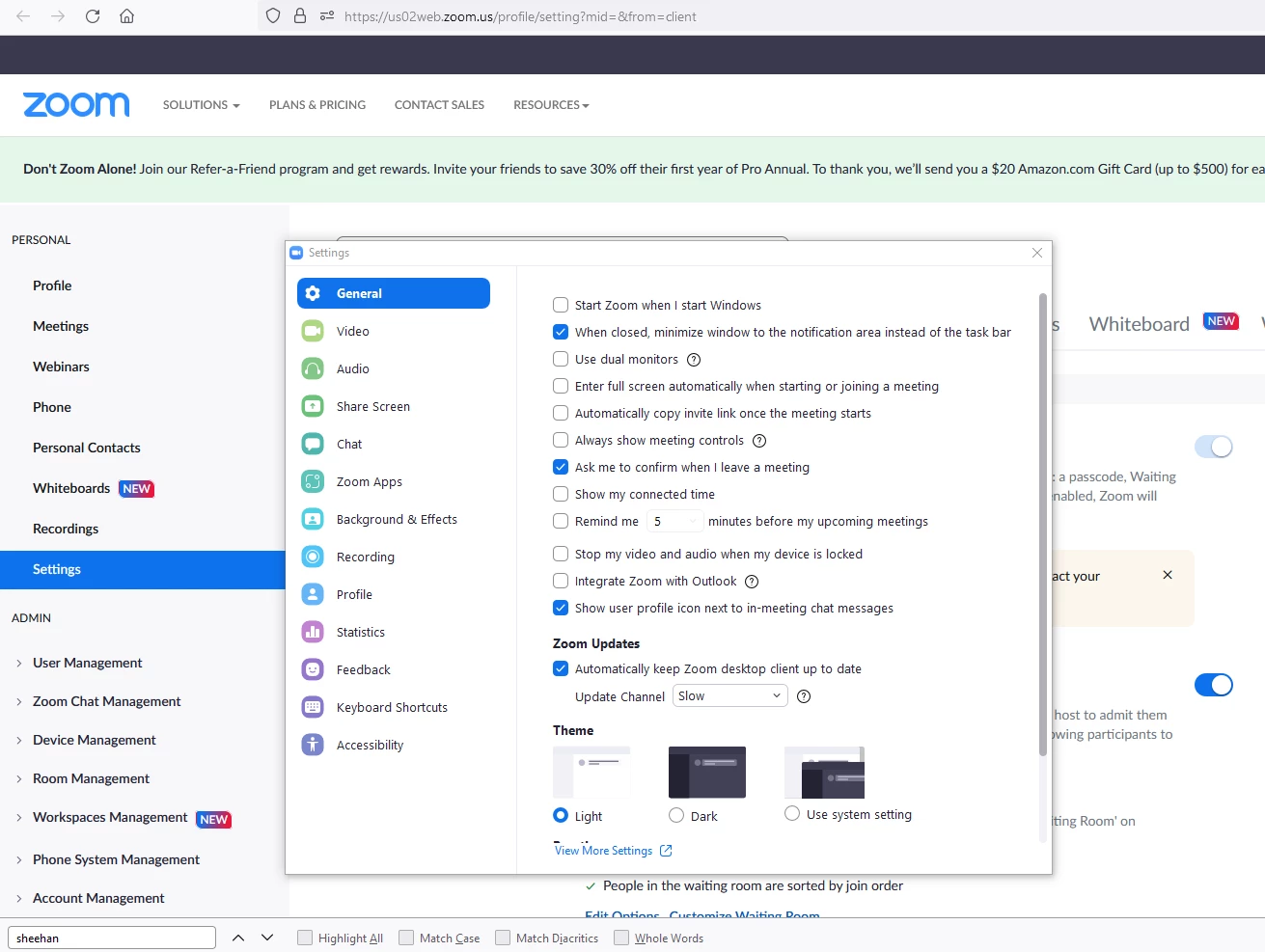Open Personal Contacts in the sidebar
Screen dimensions: 1265x952
click(87, 448)
